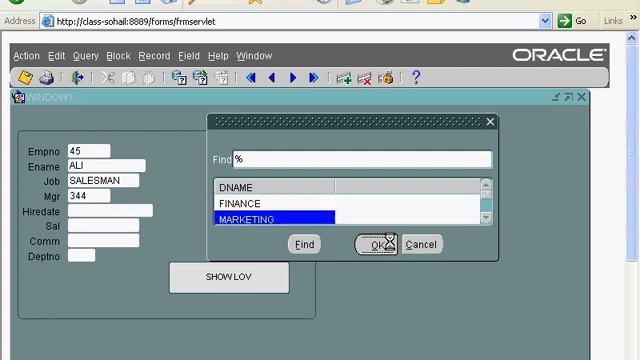
Task: Click the Save toolbar icon
Action: coord(25,78)
